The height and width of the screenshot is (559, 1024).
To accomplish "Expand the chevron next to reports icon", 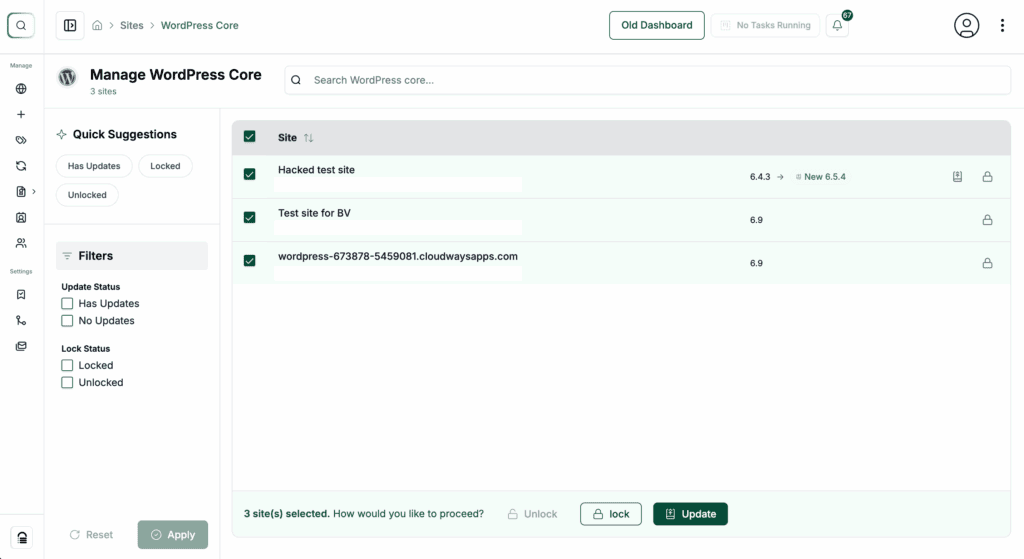I will click(34, 191).
